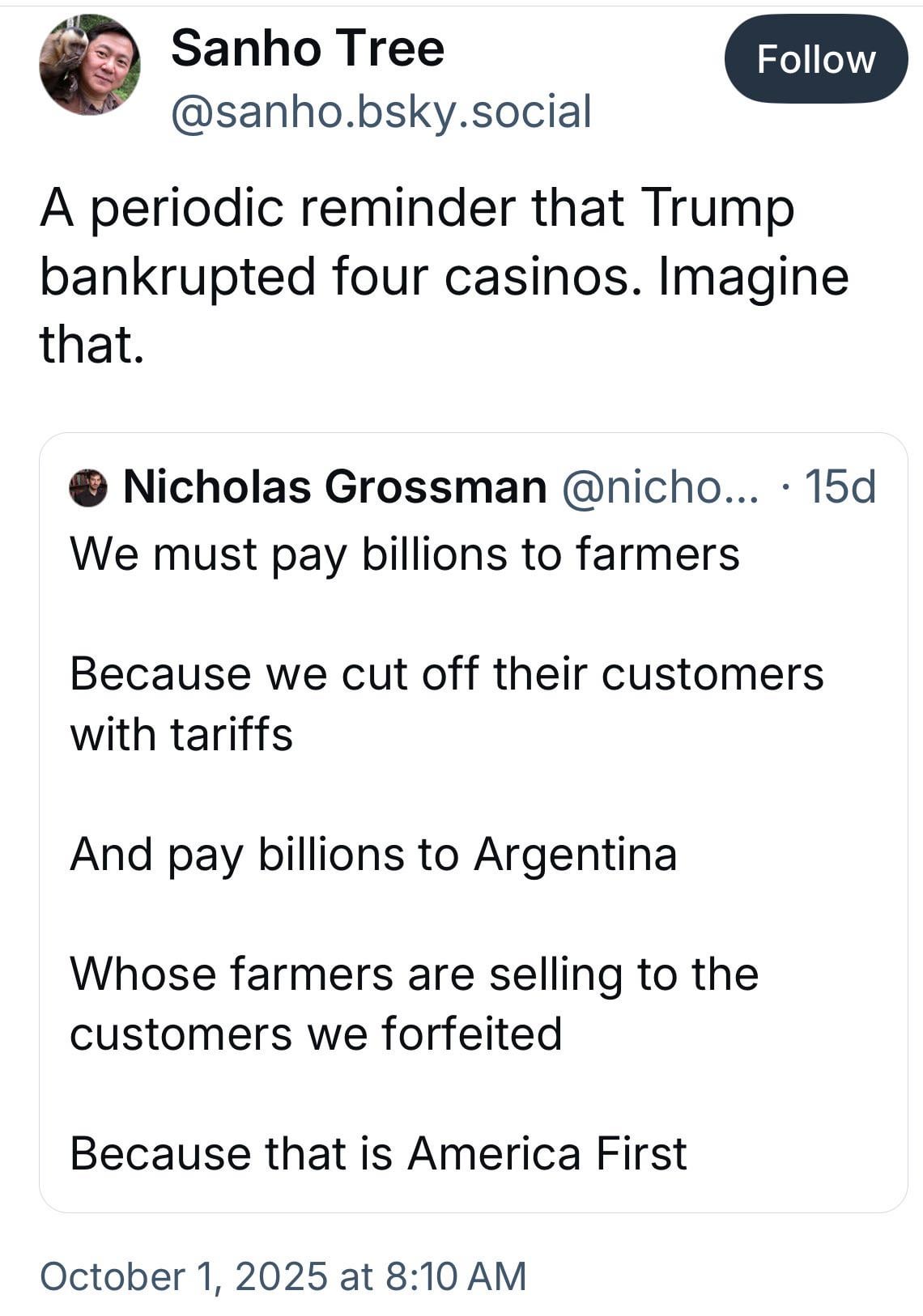Click "Whose farmers are selling to the" line

tap(414, 973)
